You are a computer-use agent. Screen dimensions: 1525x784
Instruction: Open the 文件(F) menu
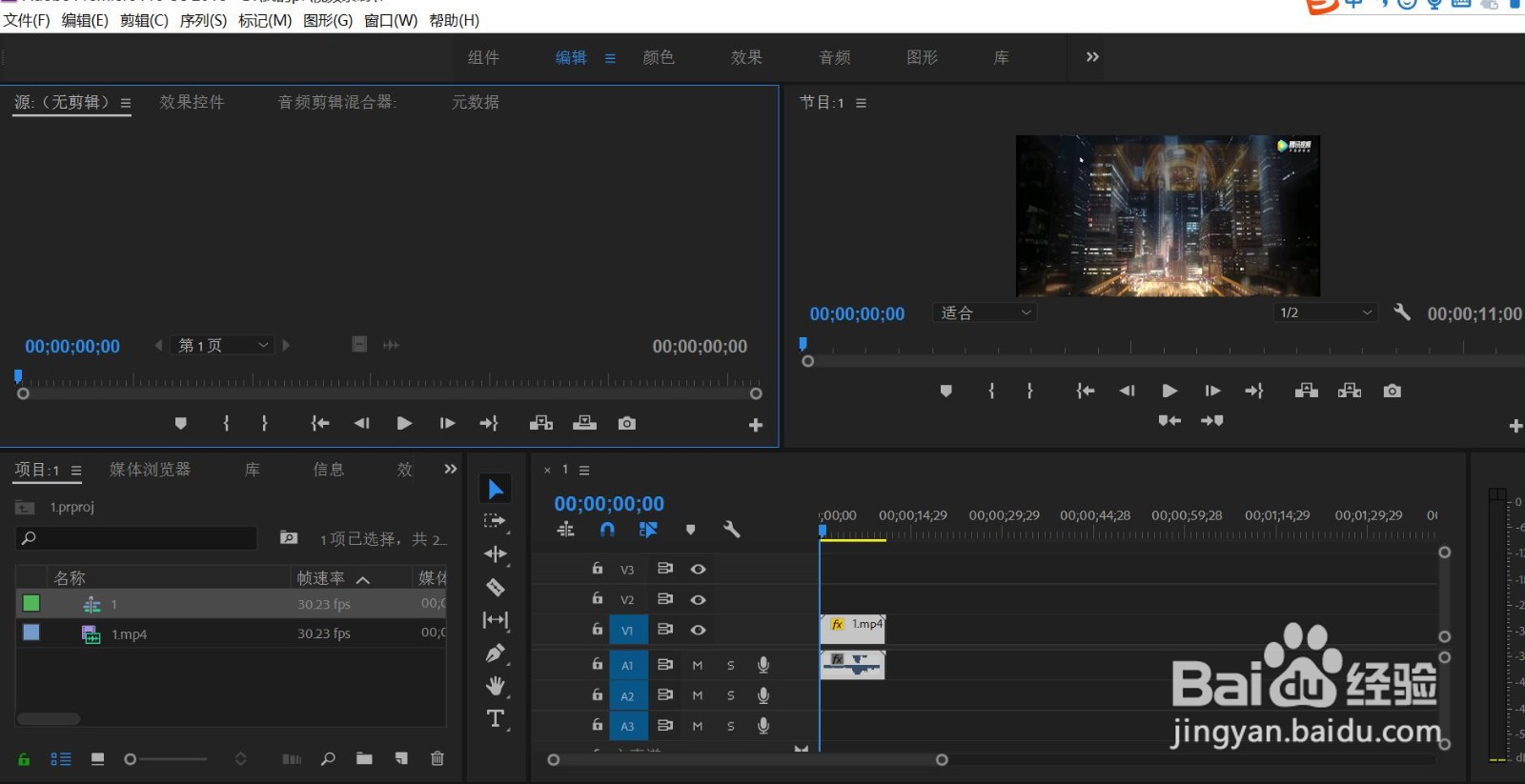tap(27, 20)
